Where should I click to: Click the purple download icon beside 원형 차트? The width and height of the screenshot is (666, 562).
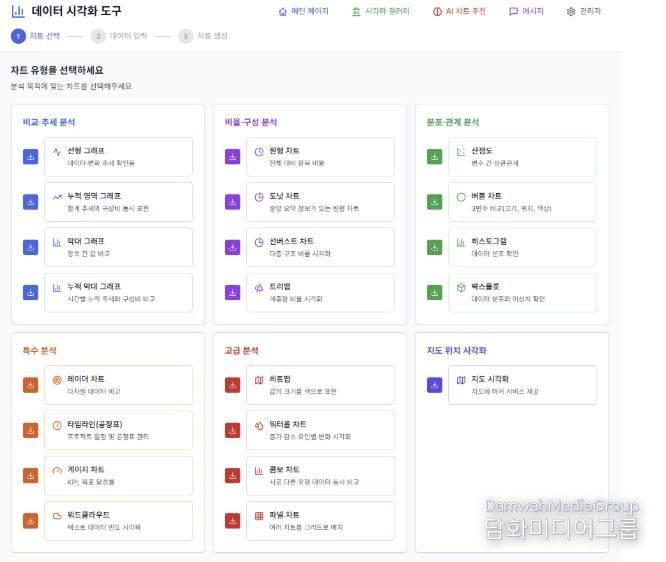(x=232, y=157)
